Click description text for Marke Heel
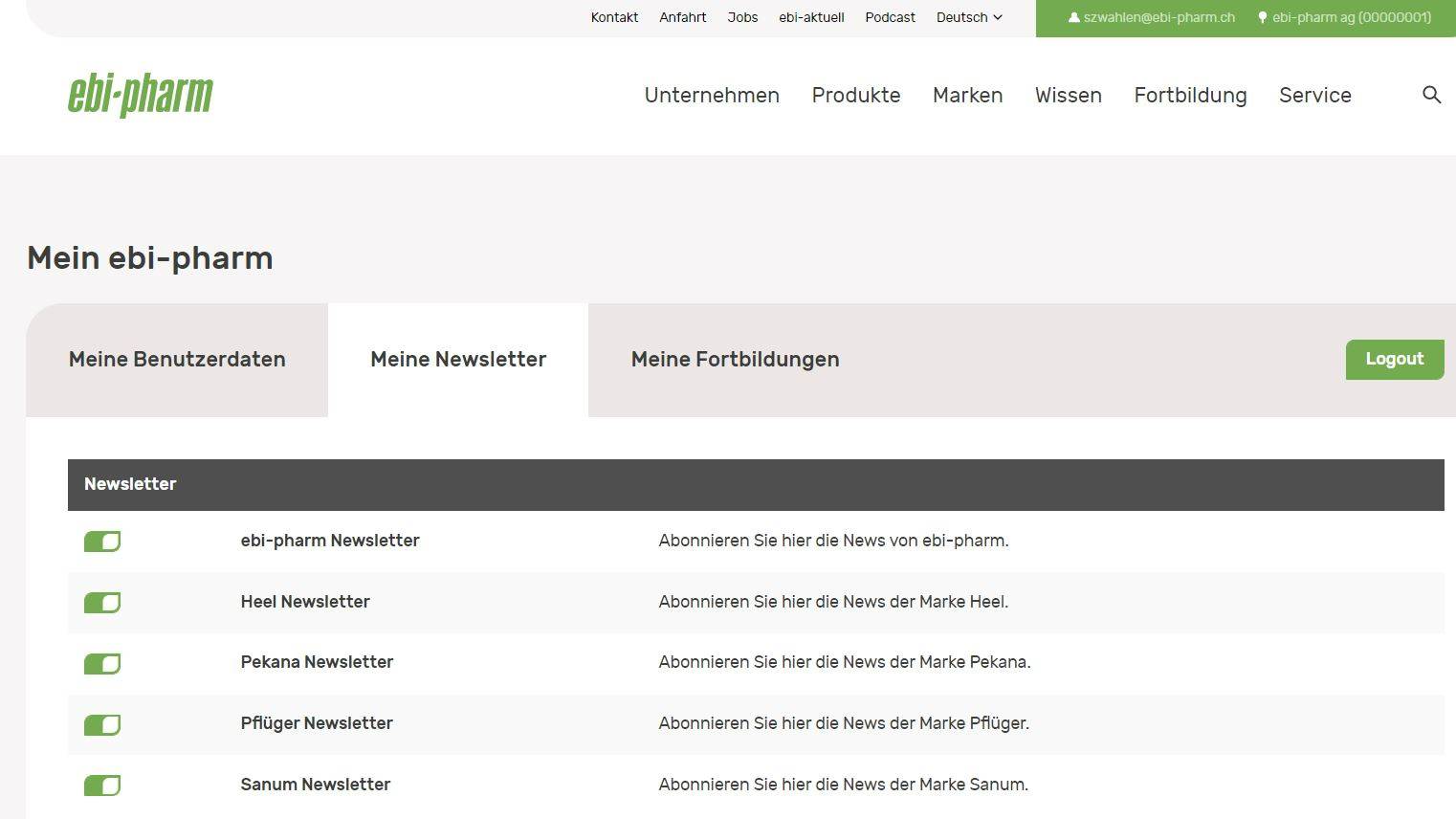 (833, 602)
